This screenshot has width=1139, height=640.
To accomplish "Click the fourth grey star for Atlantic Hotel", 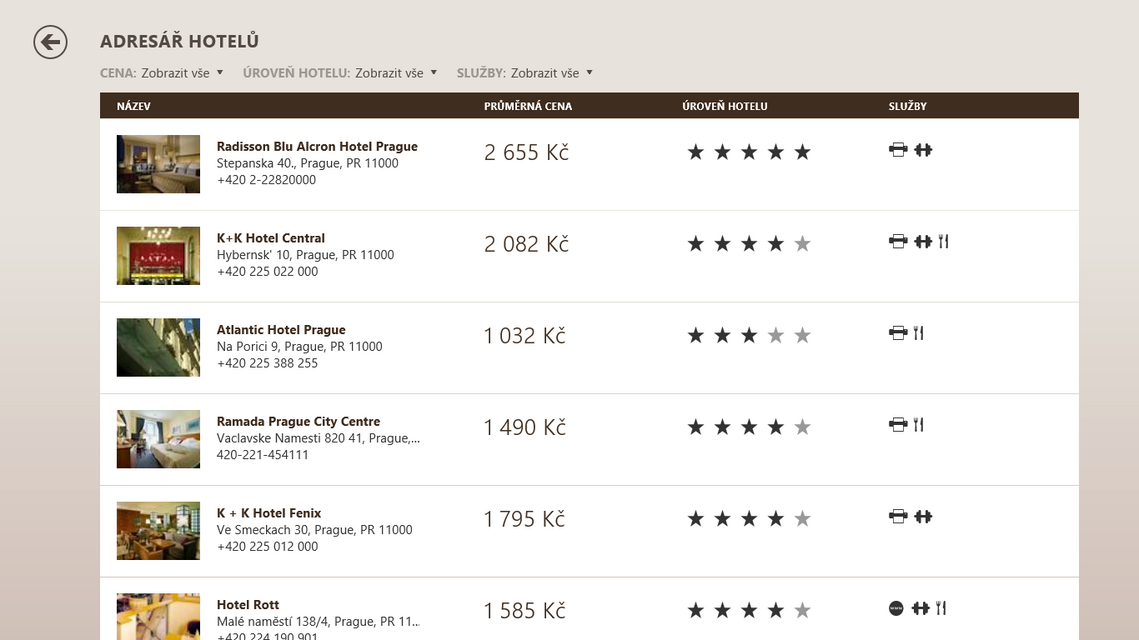I will click(x=775, y=336).
